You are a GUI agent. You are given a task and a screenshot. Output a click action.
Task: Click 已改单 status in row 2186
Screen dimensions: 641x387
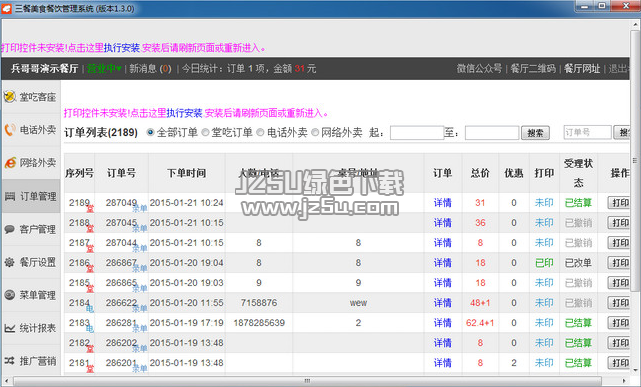(578, 263)
